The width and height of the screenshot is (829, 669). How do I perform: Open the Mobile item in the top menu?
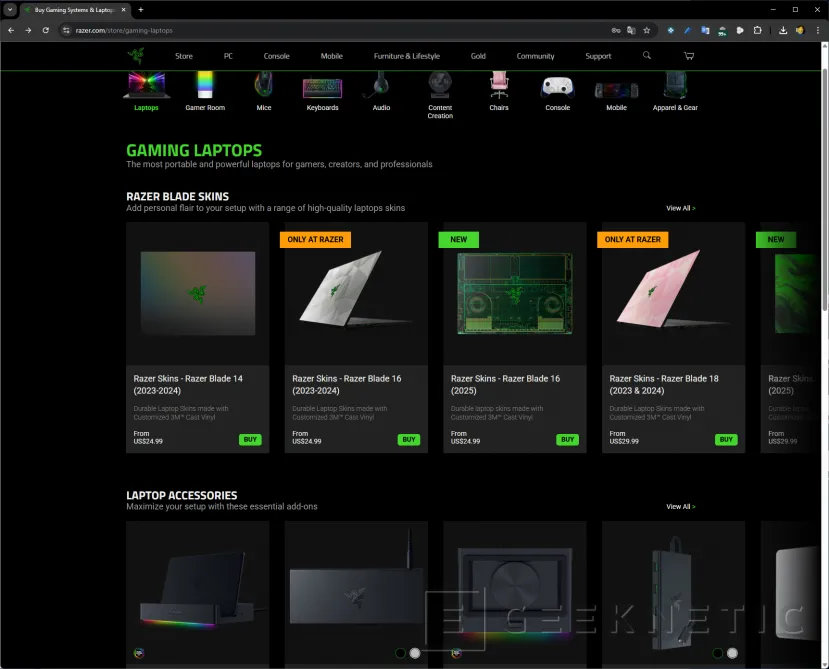click(331, 56)
